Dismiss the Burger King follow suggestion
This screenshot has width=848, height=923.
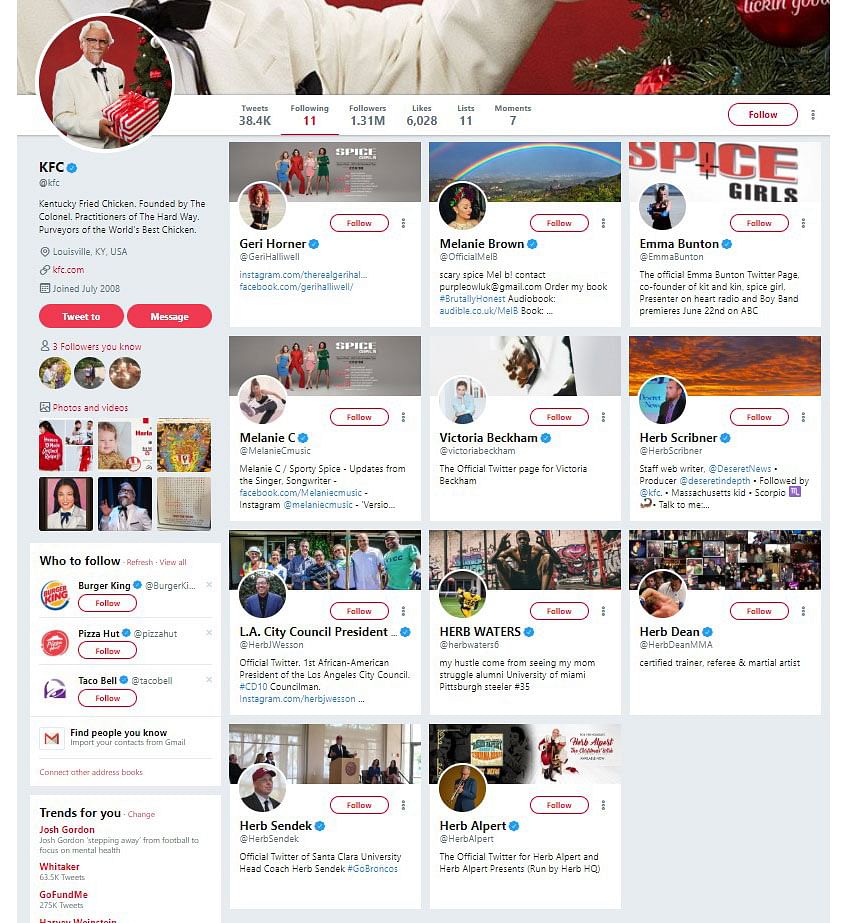click(209, 585)
